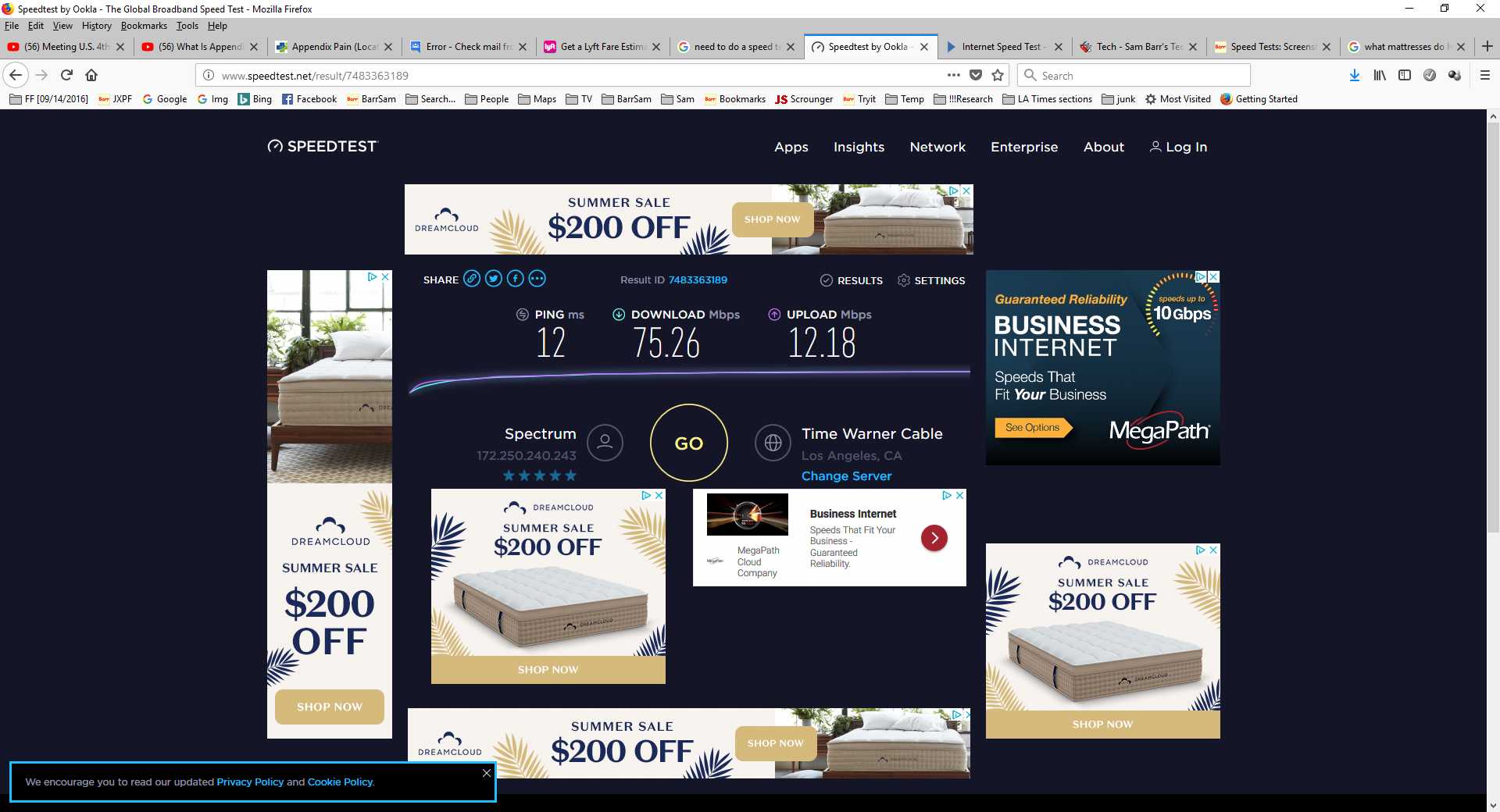
Task: Click Log In
Action: click(x=1178, y=147)
